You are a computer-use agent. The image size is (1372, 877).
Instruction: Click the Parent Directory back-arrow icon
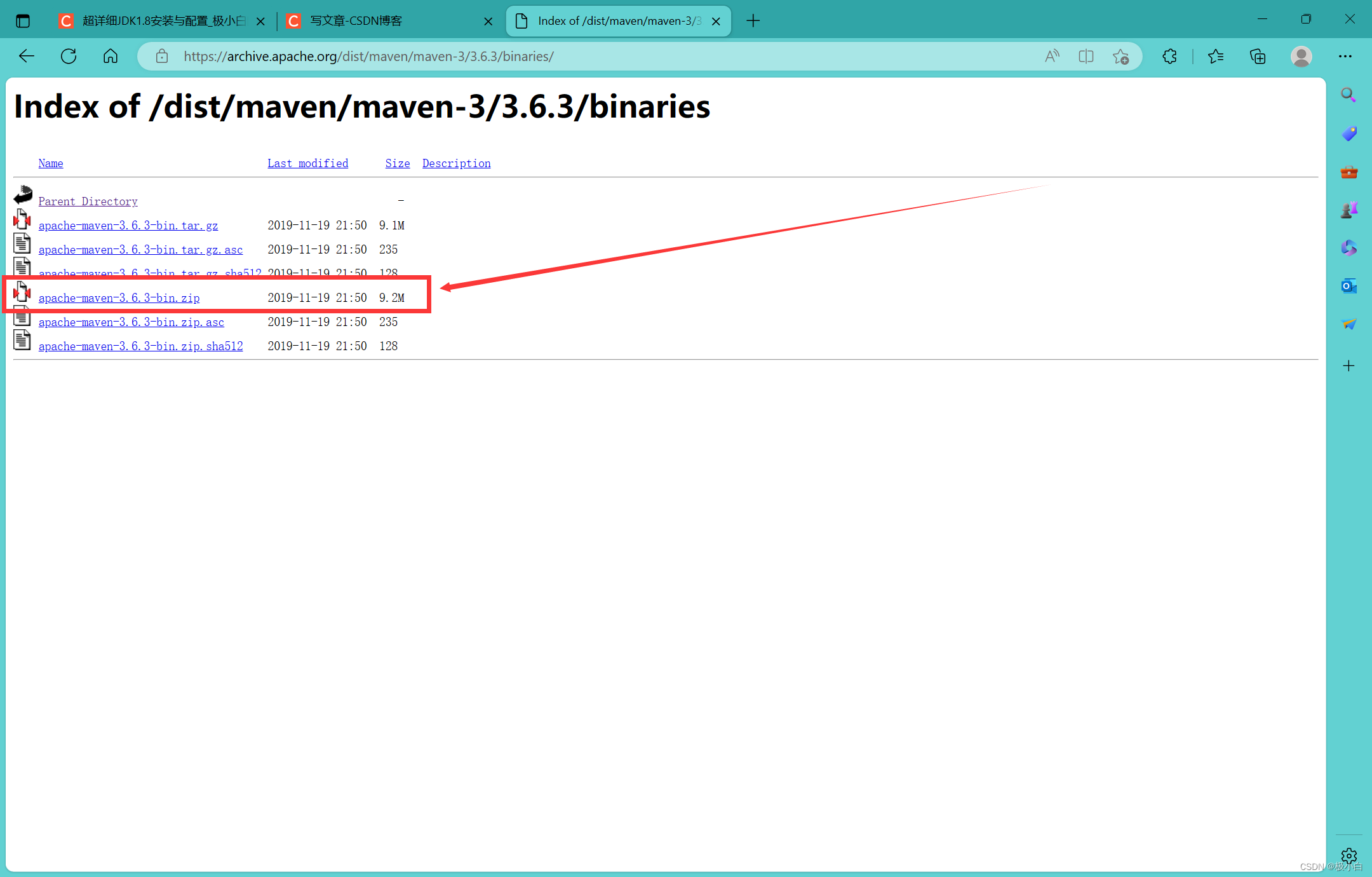pyautogui.click(x=23, y=194)
